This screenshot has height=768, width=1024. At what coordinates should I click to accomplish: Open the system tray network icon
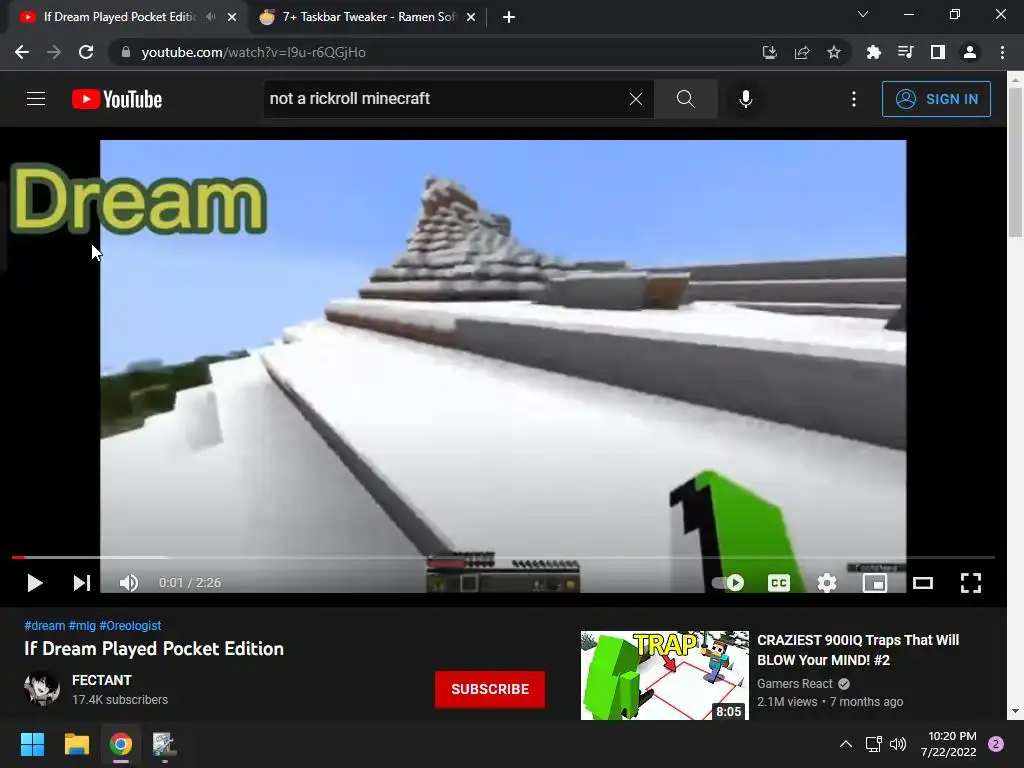[873, 744]
